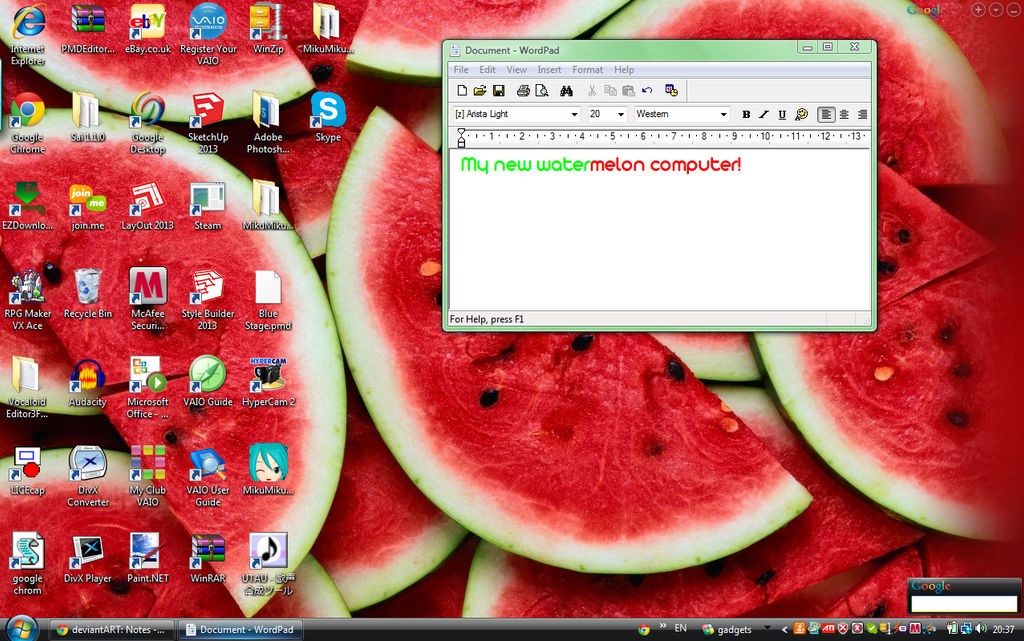
Task: Select the HyperCam 2 desktop icon
Action: (268, 383)
